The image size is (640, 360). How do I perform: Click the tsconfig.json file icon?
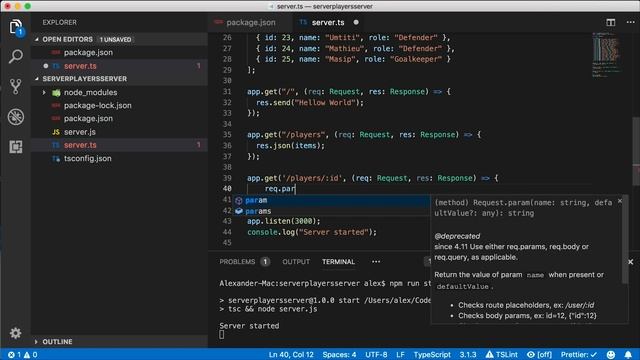(x=56, y=158)
